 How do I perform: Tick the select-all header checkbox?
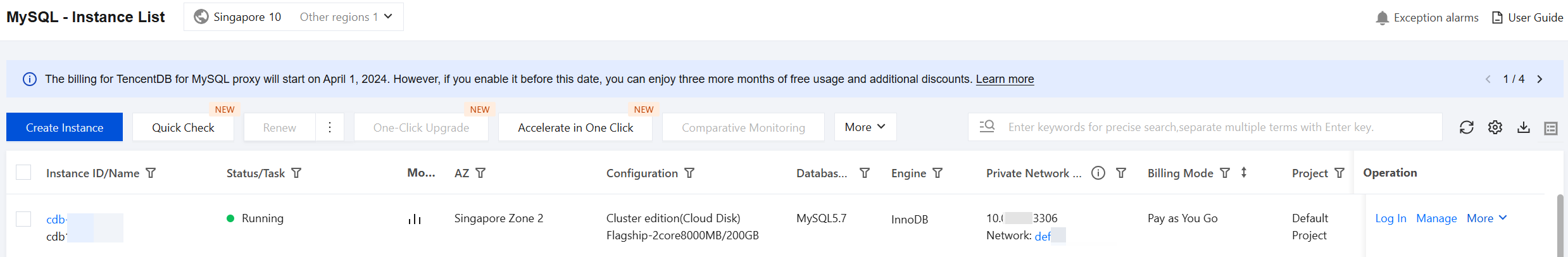click(23, 172)
